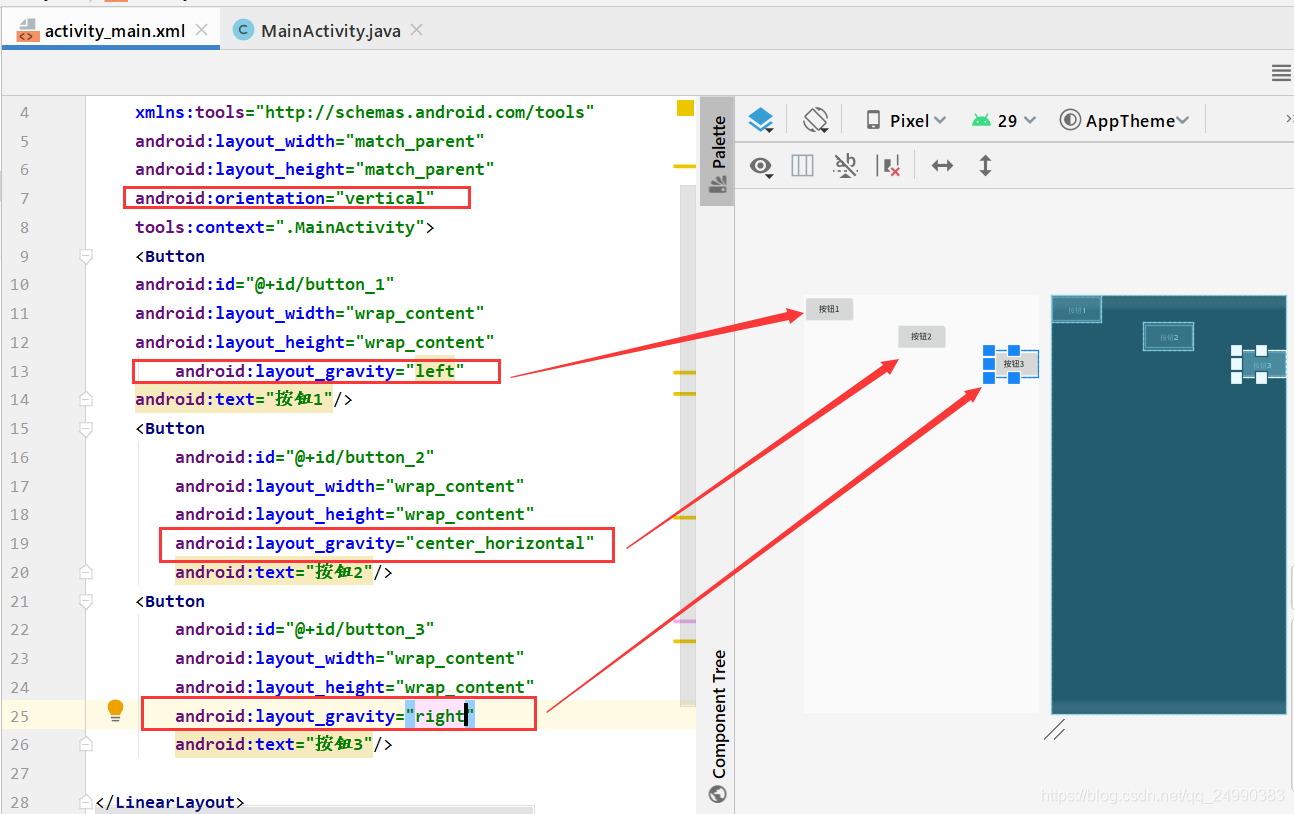The width and height of the screenshot is (1294, 814).
Task: Open the API 29 version dropdown
Action: [1003, 120]
